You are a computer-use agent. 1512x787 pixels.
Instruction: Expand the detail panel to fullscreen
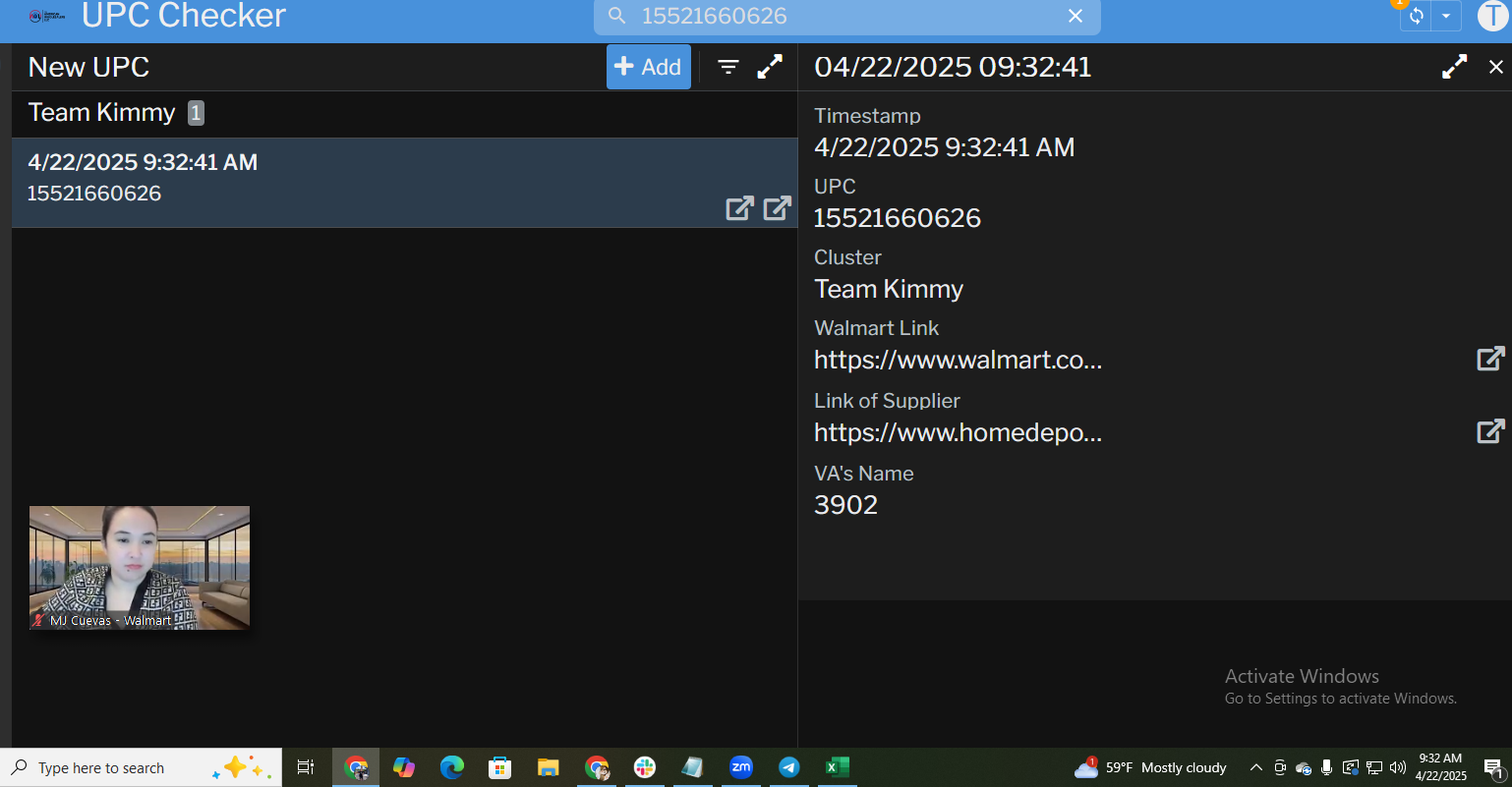click(x=1454, y=67)
